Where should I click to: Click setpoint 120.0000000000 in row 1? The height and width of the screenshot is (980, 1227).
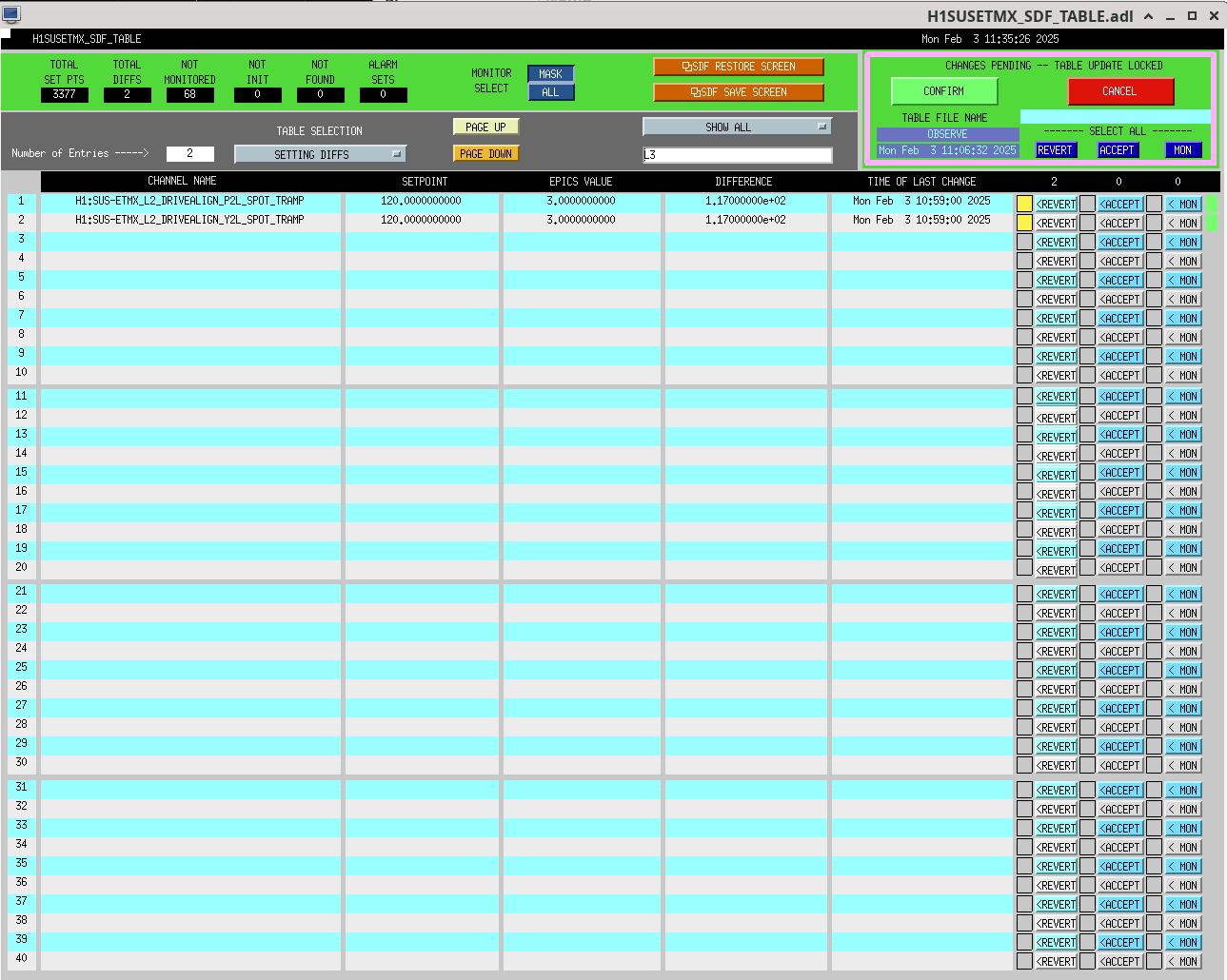(x=422, y=201)
